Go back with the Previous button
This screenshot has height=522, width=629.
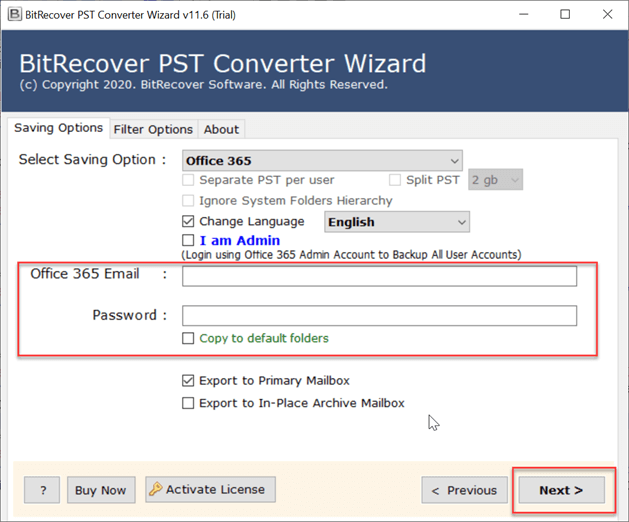464,490
